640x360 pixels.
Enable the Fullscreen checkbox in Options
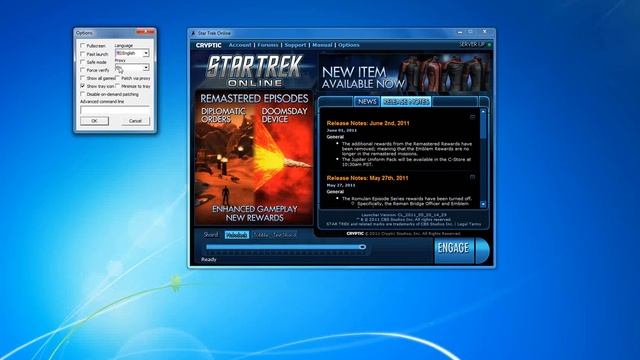pyautogui.click(x=83, y=45)
